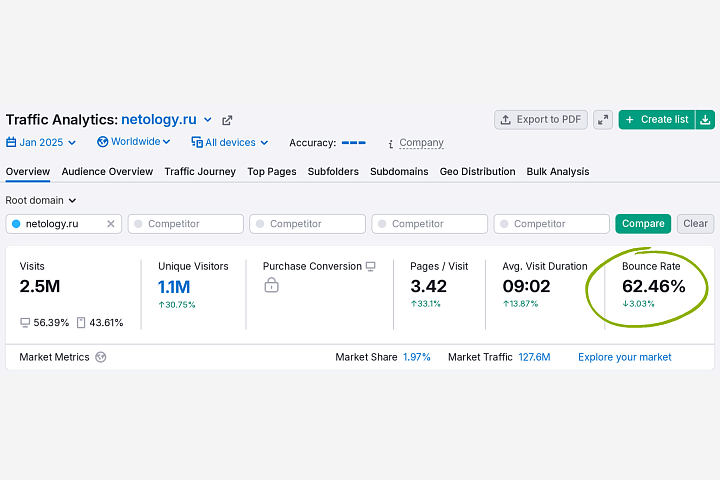Click the globe icon beside Market Metrics

[101, 357]
